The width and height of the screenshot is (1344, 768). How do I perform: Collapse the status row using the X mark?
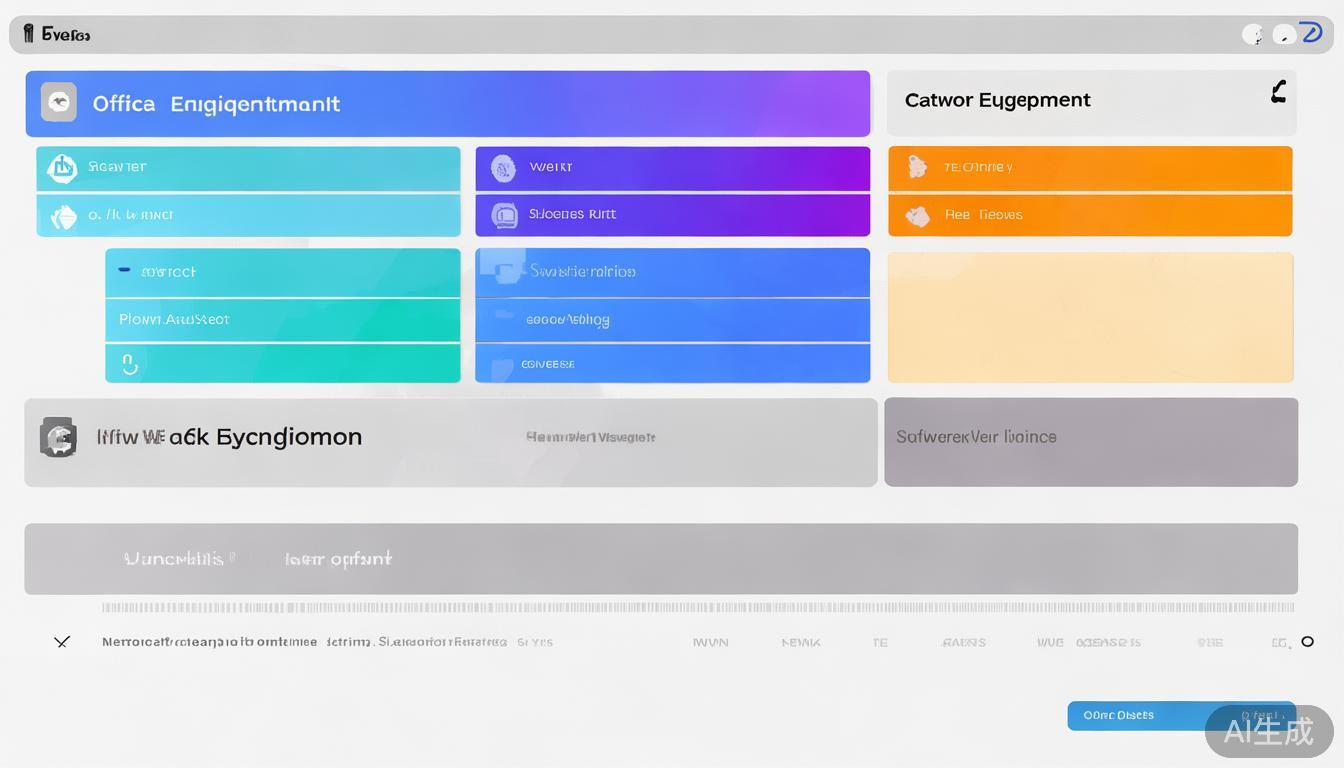pos(62,642)
